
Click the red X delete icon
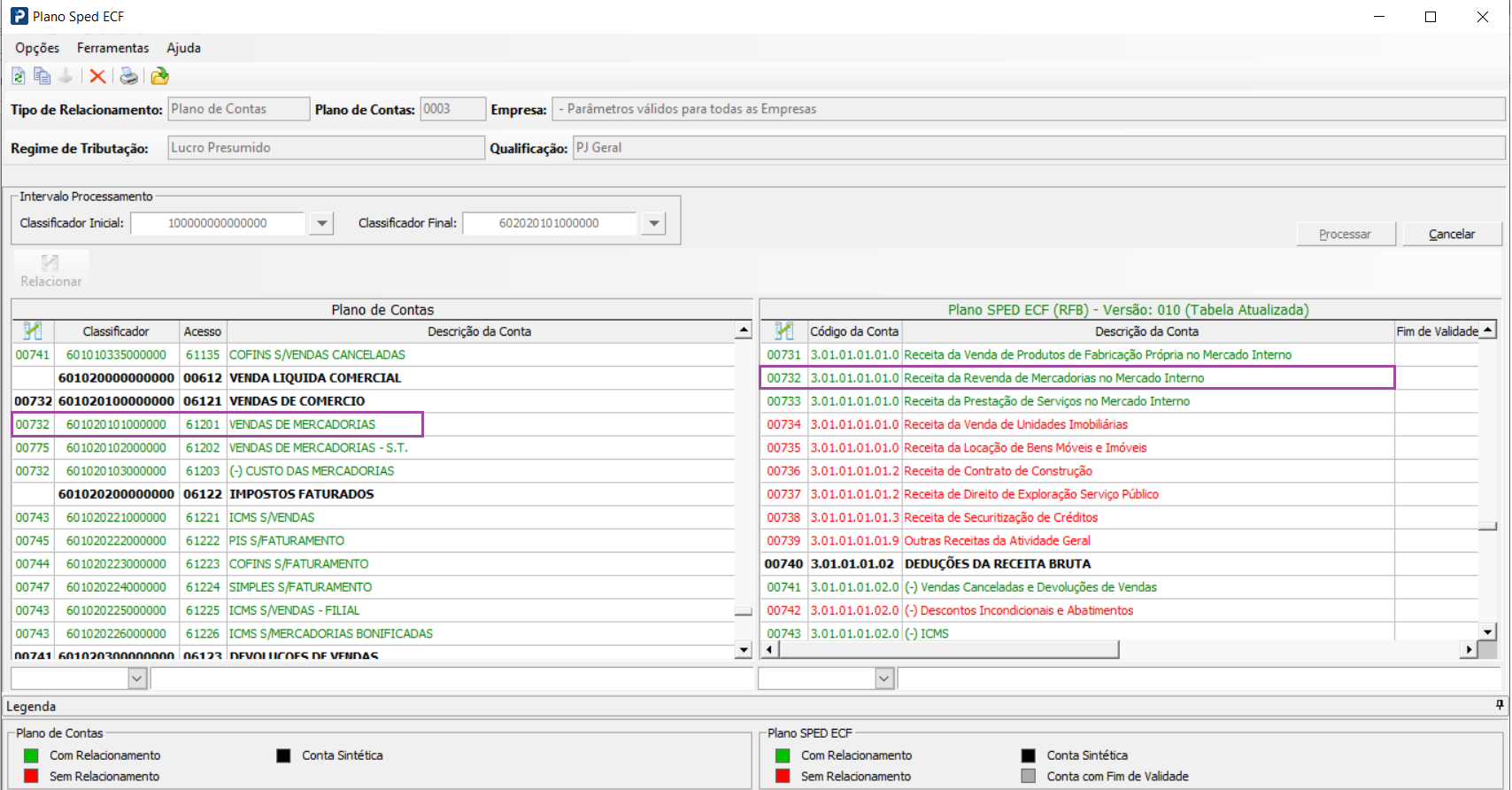97,76
